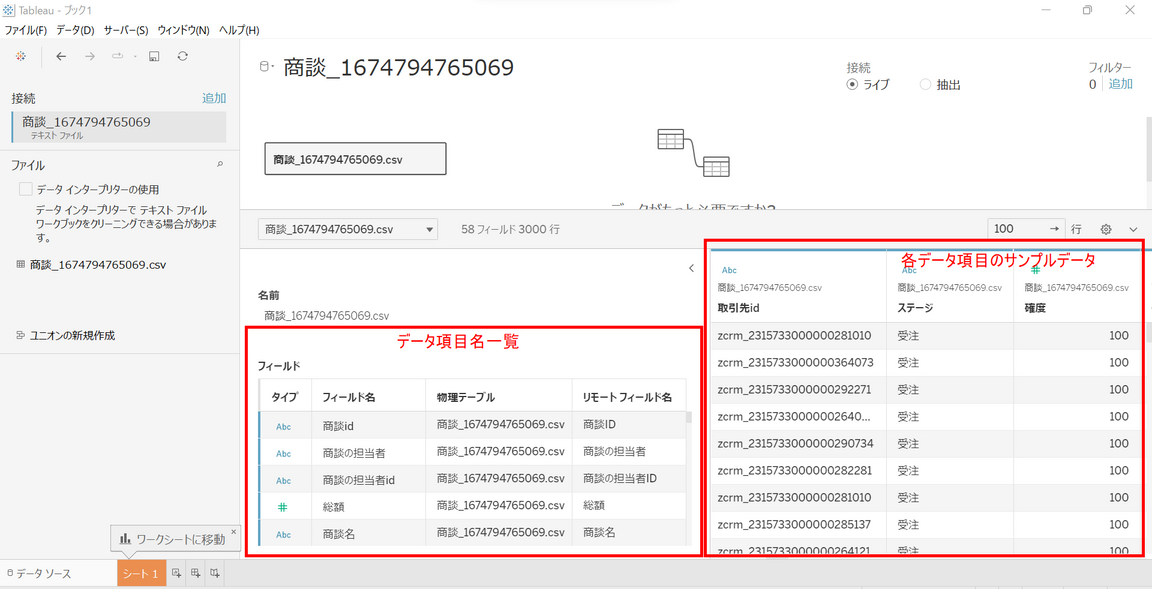Select 商談_1674794765069 connection in left pane
The width and height of the screenshot is (1152, 589).
click(119, 127)
